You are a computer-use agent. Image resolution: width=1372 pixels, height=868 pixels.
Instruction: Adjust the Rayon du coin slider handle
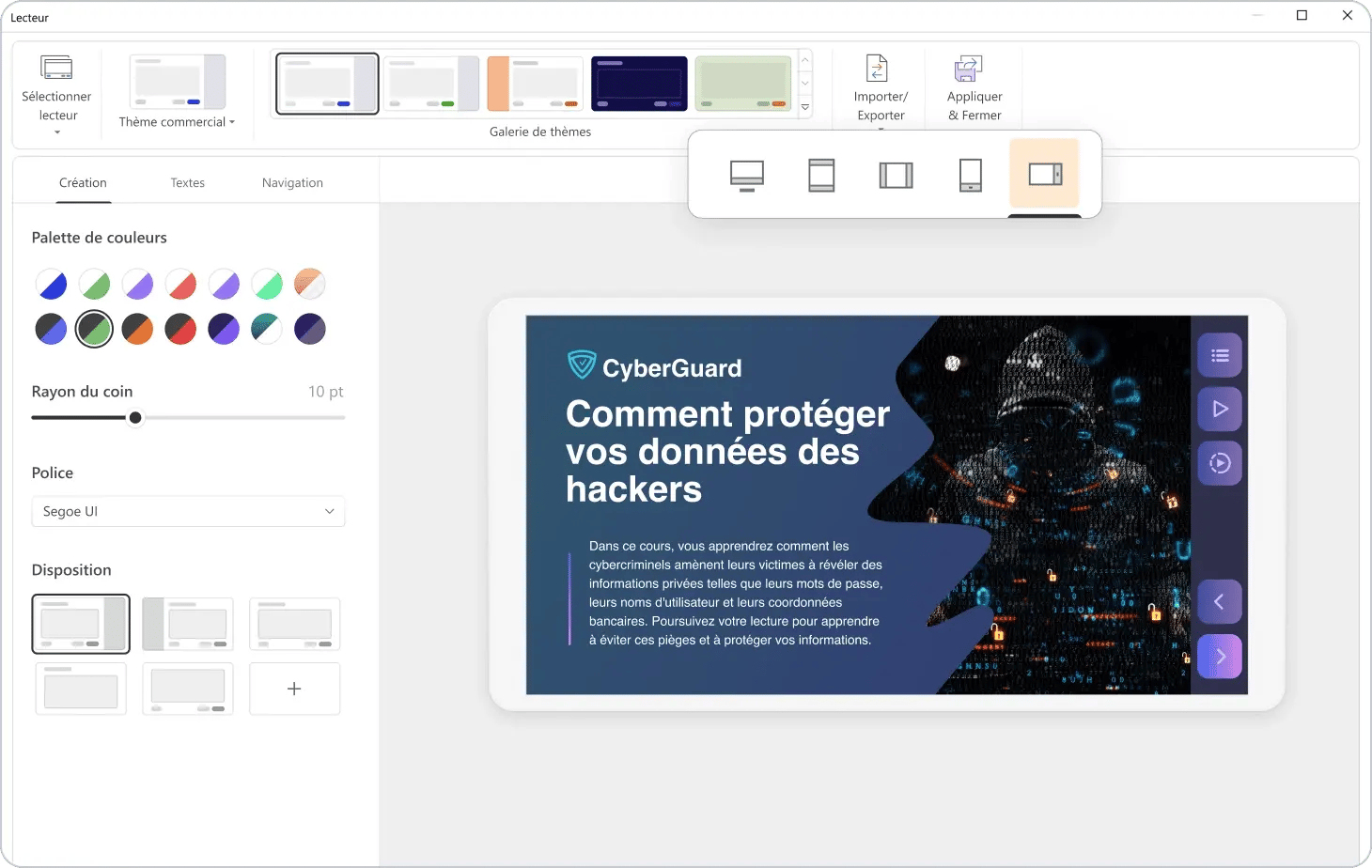click(135, 418)
